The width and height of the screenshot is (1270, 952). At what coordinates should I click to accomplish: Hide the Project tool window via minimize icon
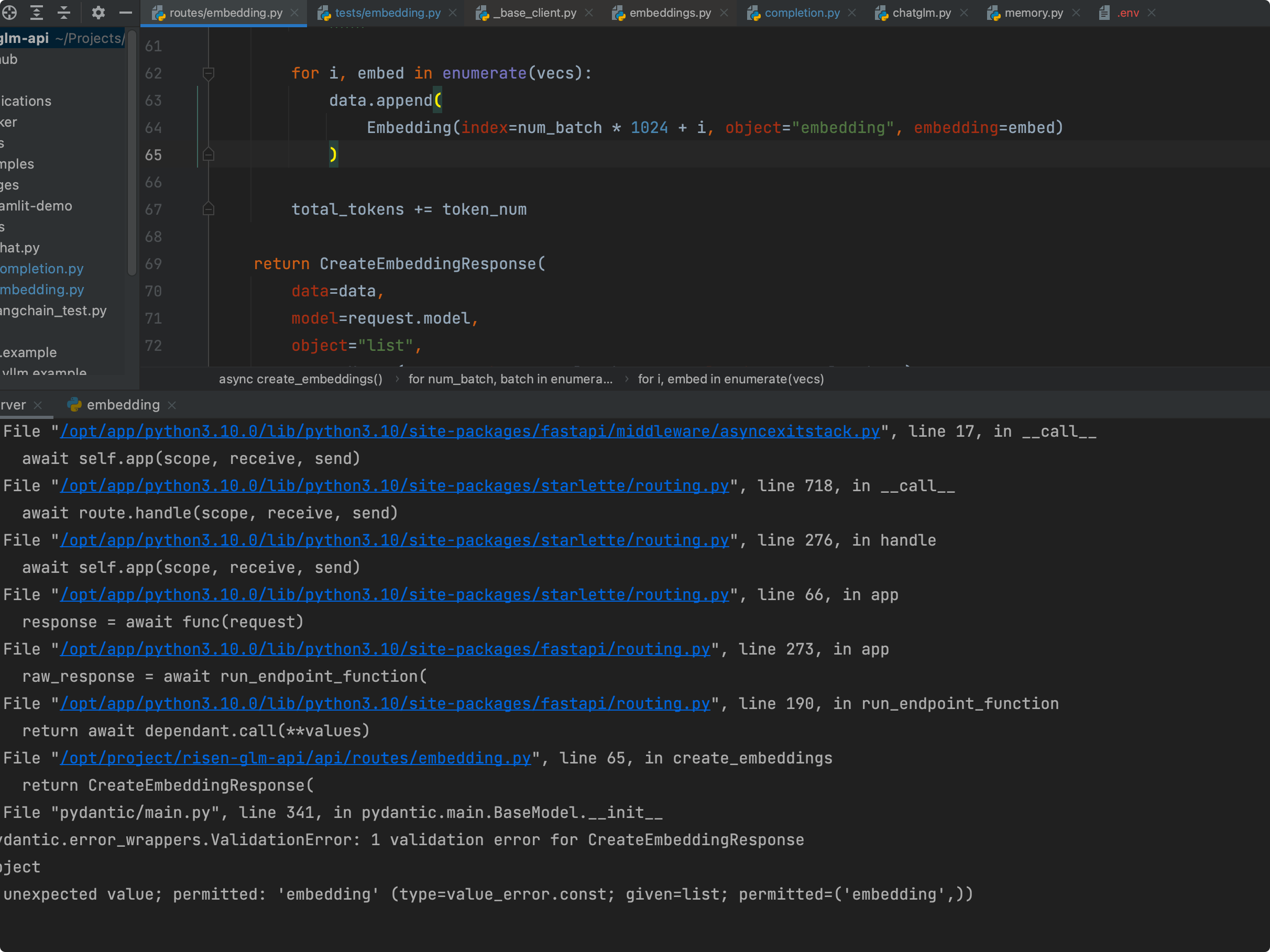tap(125, 13)
